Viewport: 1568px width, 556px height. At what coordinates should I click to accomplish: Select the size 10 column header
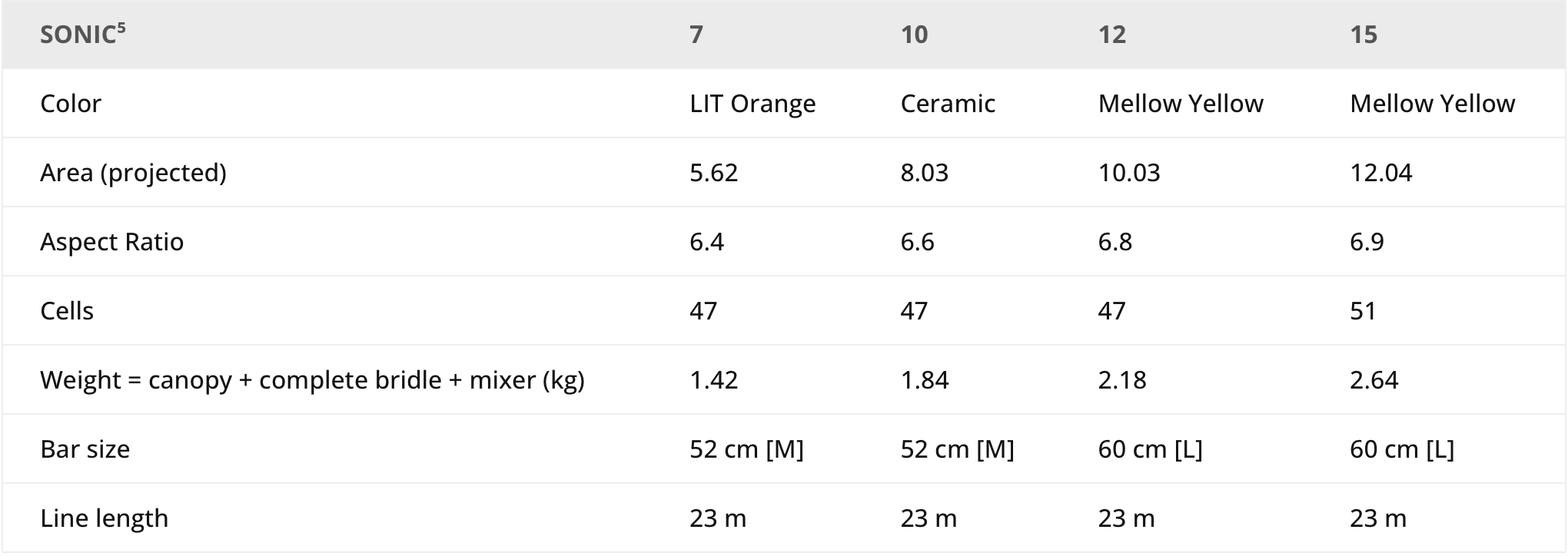(x=914, y=35)
